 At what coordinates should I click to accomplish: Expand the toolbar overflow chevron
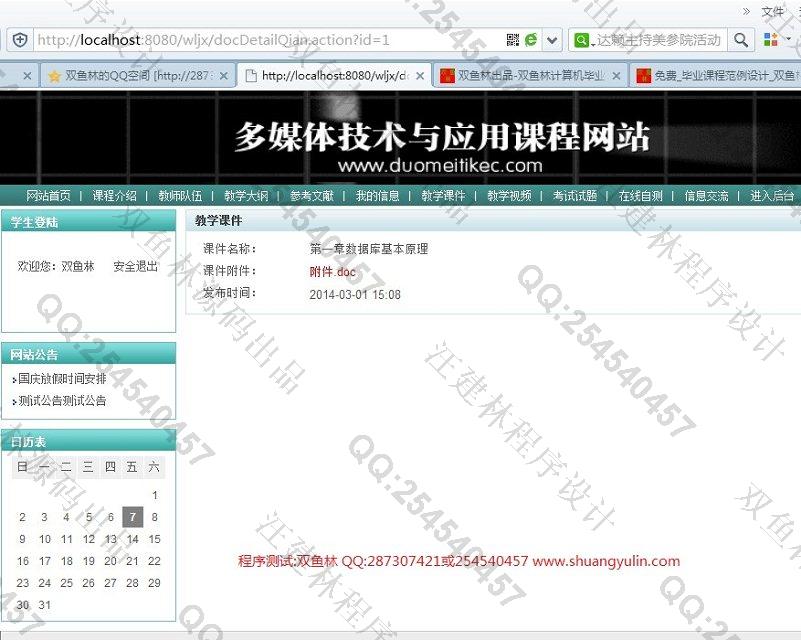click(x=746, y=11)
